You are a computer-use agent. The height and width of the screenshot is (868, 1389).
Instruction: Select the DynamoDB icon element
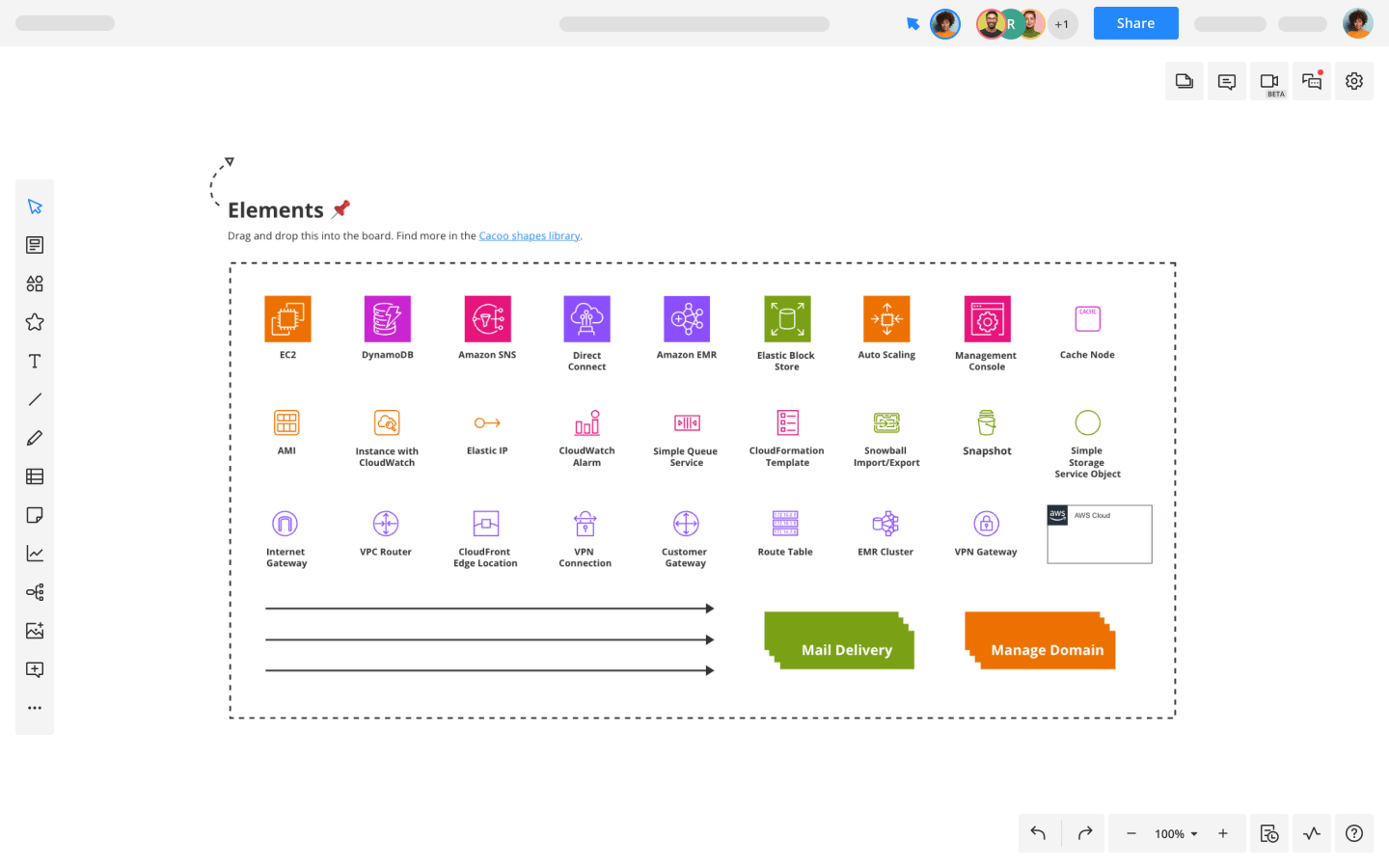387,318
